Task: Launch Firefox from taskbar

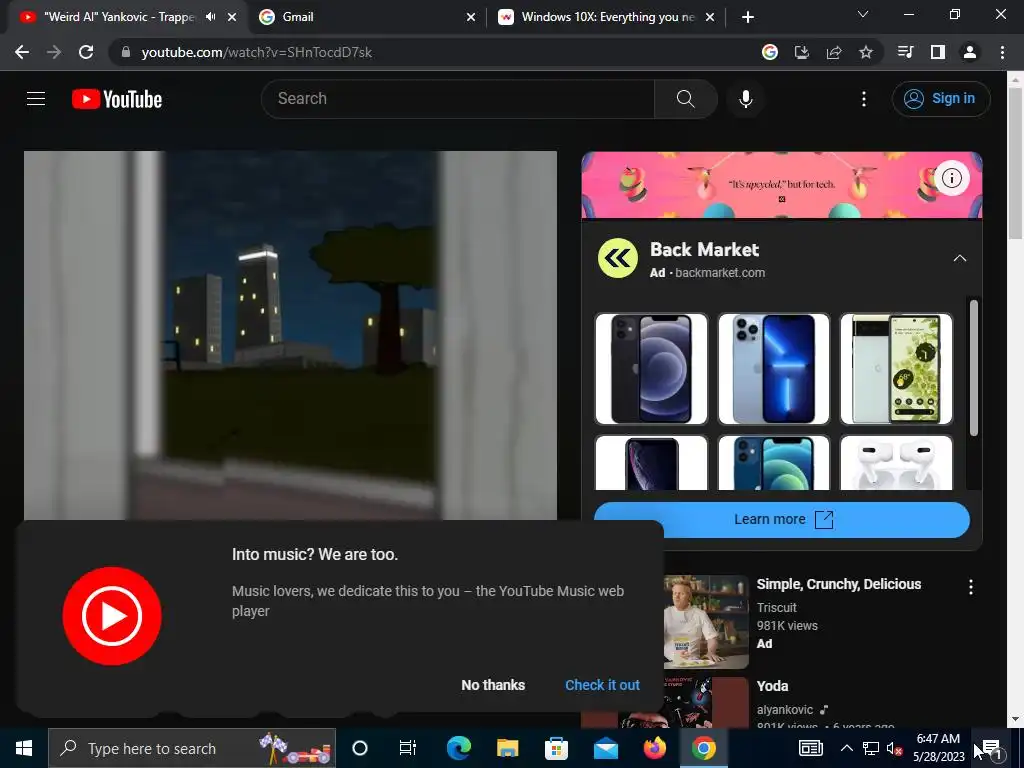Action: 654,748
